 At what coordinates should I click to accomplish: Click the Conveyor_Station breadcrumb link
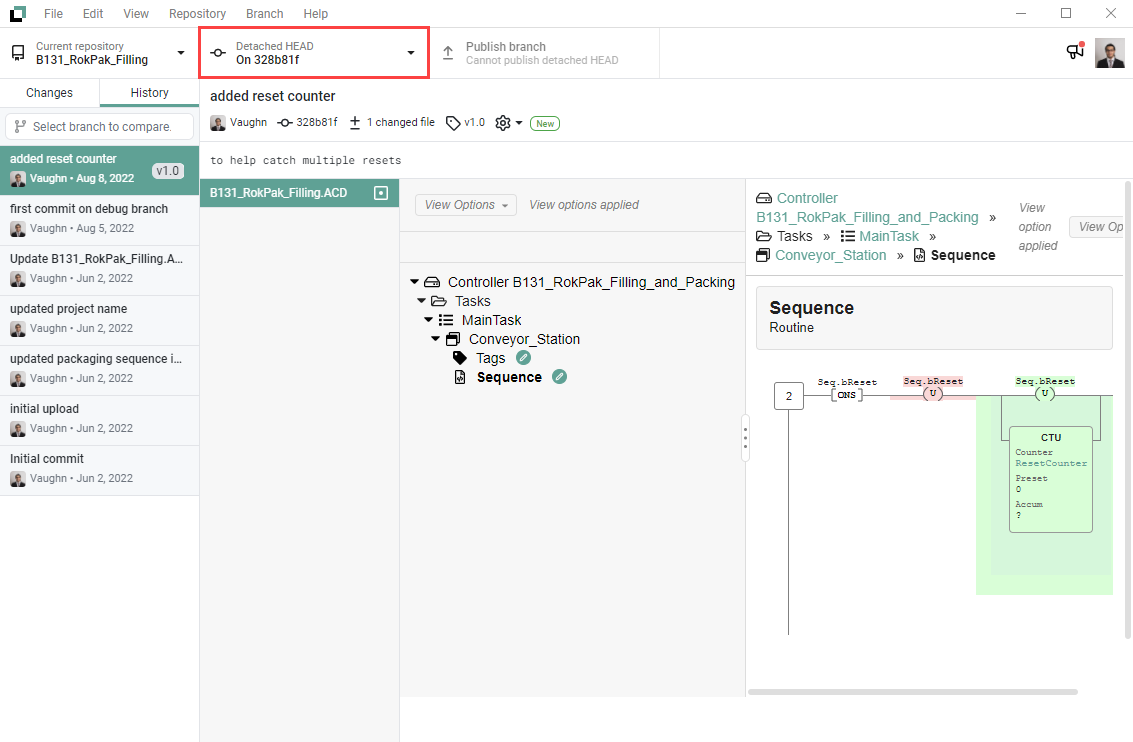[830, 255]
